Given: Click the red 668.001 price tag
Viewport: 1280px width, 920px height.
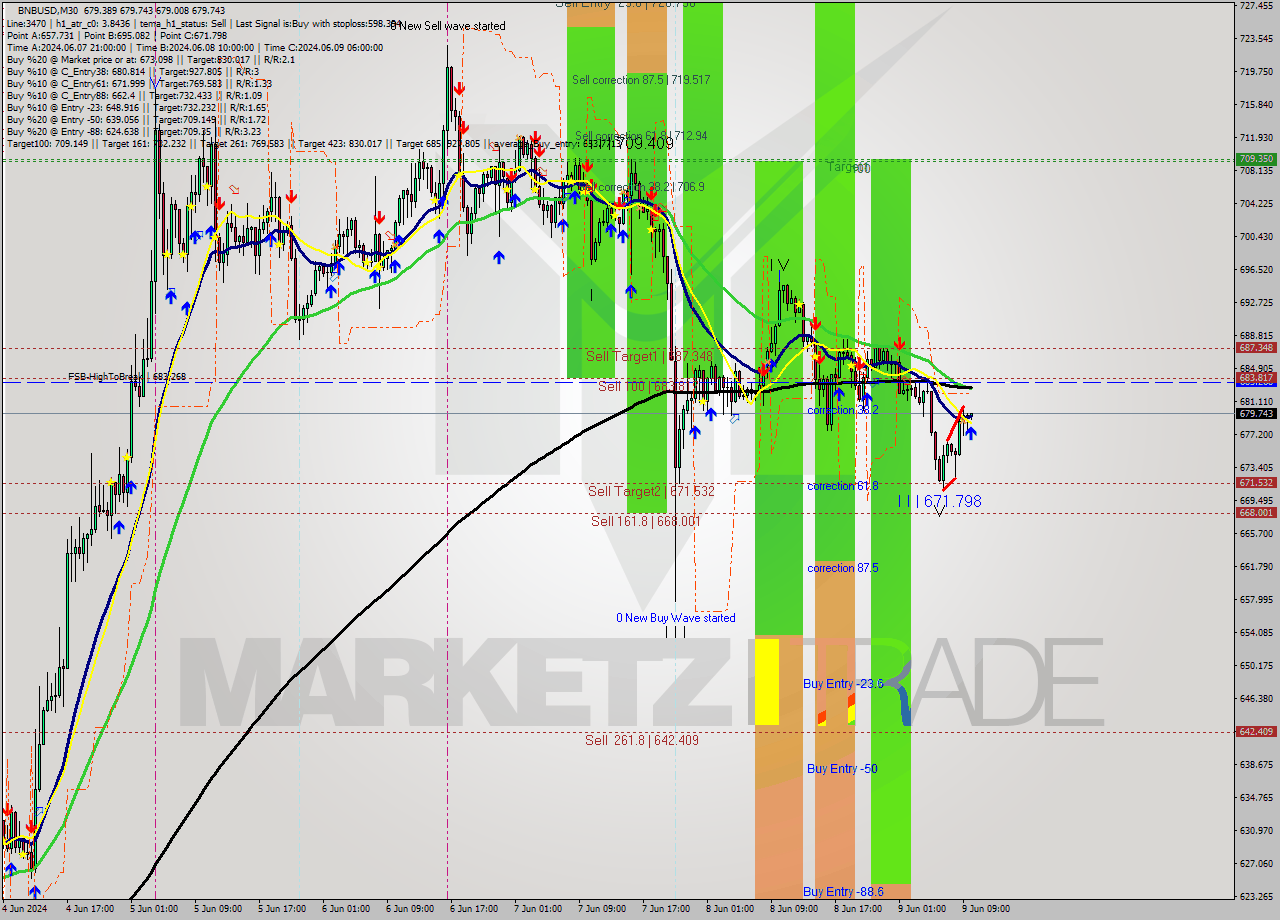Looking at the screenshot, I should click(x=1256, y=512).
